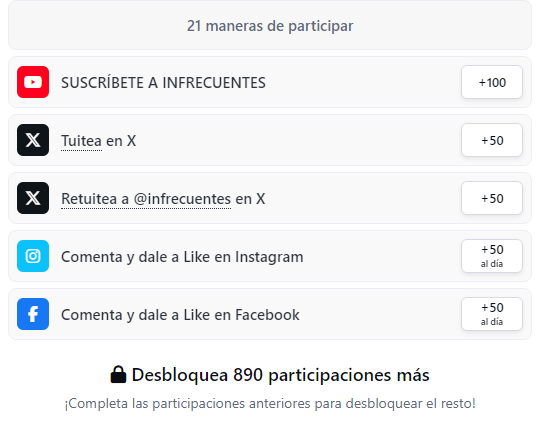Screen dimensions: 540x435
Task: Click the Completa las participaciones anteriores text
Action: click(x=270, y=403)
